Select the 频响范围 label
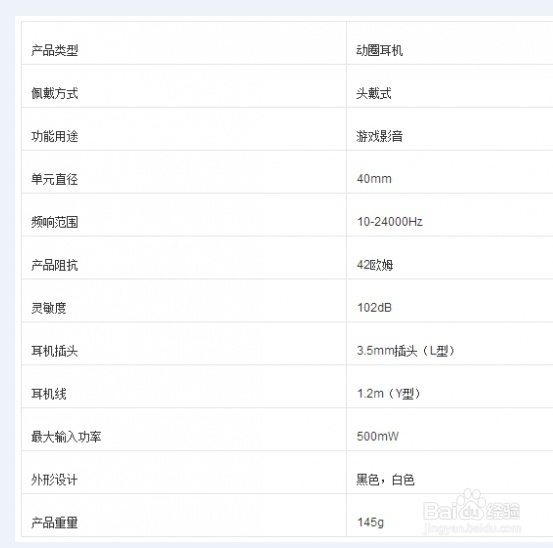The image size is (553, 548). click(x=55, y=223)
